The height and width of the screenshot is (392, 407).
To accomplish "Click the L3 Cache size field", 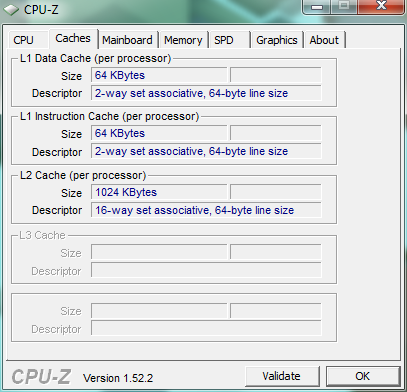I will coord(159,252).
